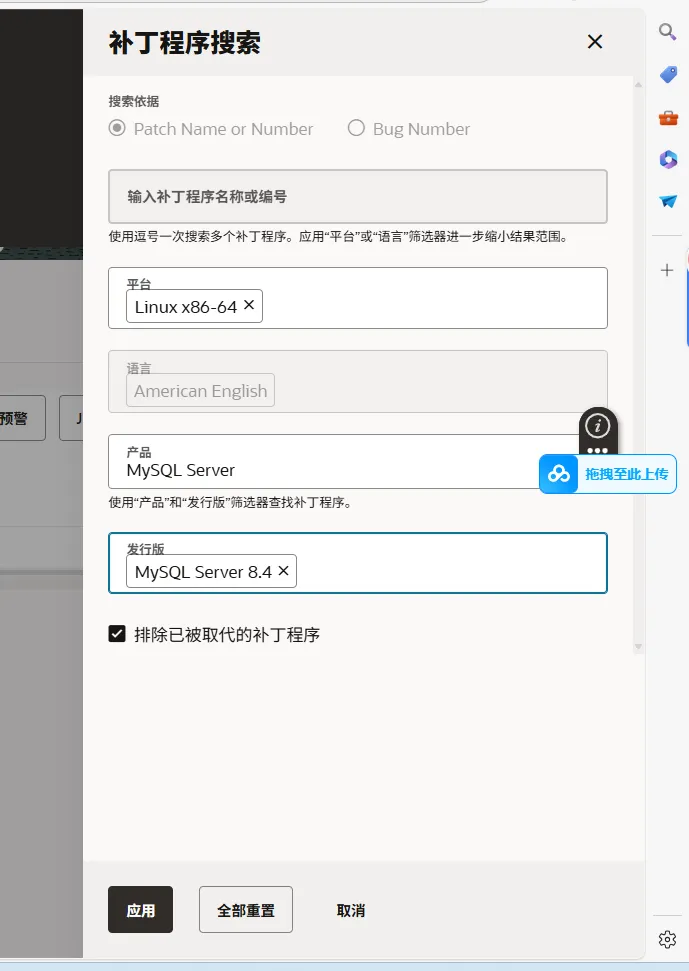The image size is (689, 971).
Task: Click the MySQL Server 8.4 chip text
Action: [203, 572]
